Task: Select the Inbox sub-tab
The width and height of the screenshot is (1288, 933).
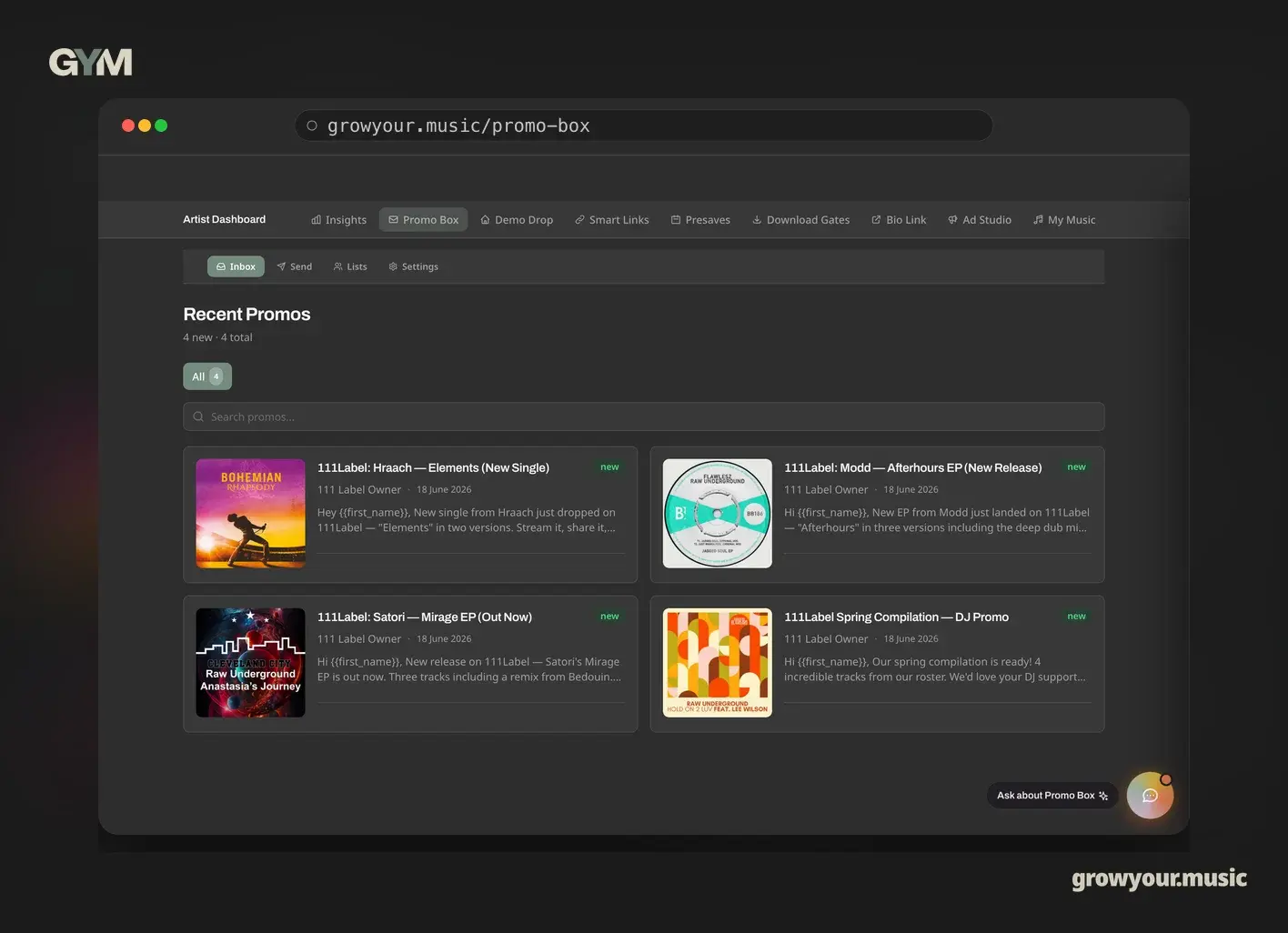Action: pos(236,266)
